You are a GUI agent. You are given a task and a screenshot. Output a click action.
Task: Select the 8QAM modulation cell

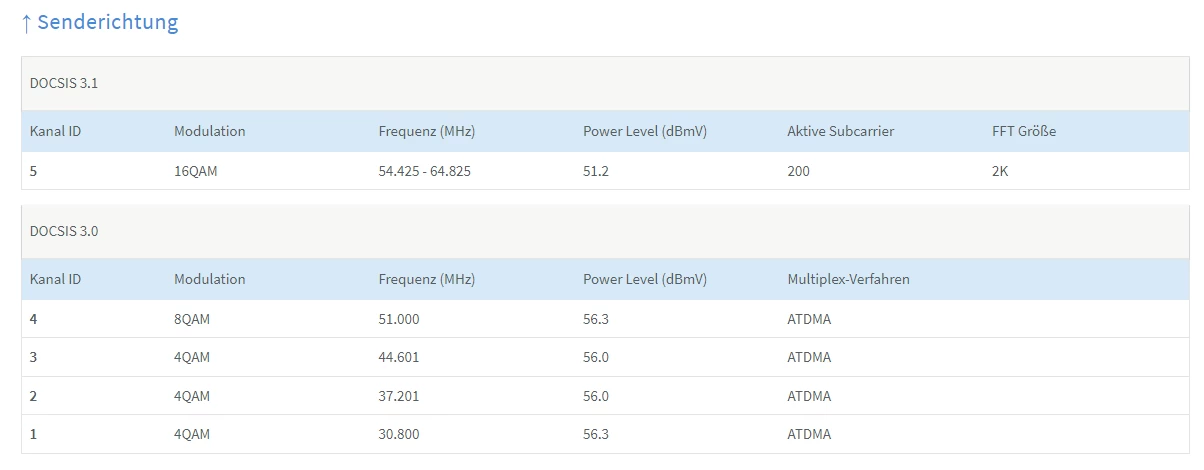[192, 319]
